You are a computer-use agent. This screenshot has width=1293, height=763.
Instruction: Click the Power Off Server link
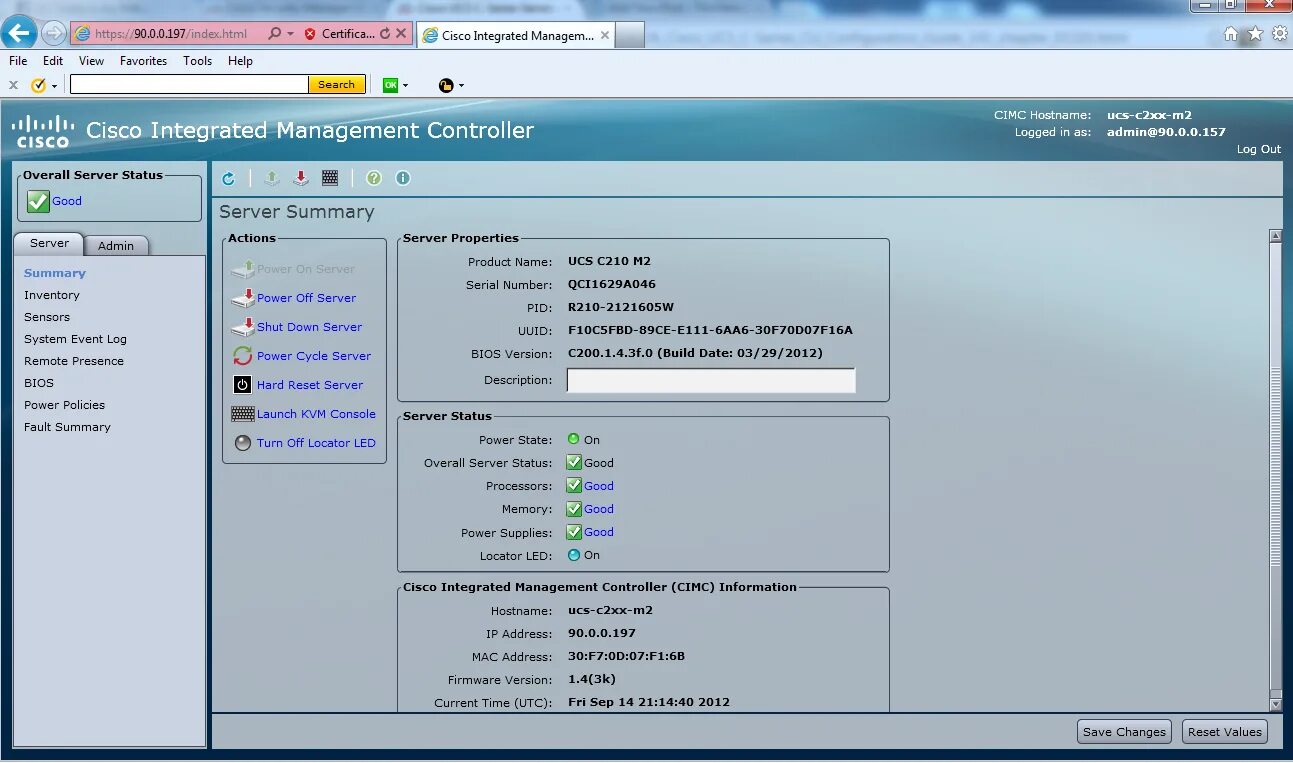point(306,298)
